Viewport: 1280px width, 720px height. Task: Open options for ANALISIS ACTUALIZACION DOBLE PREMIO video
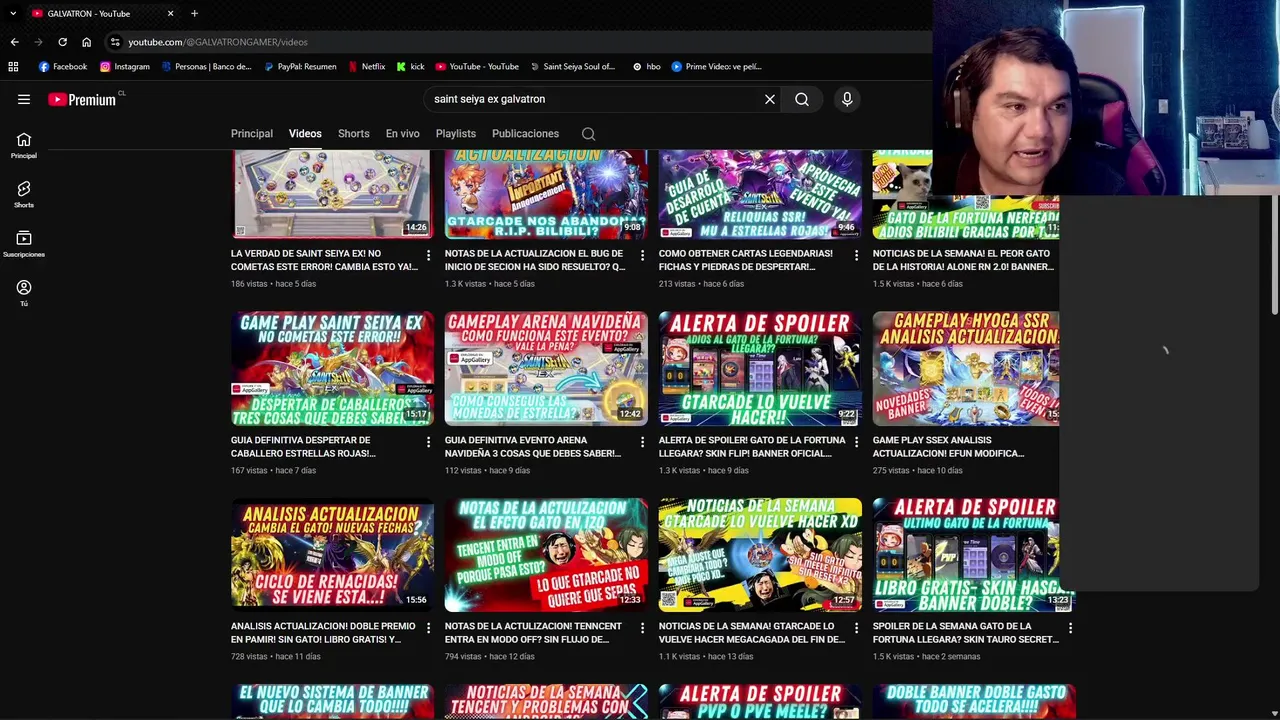(428, 628)
